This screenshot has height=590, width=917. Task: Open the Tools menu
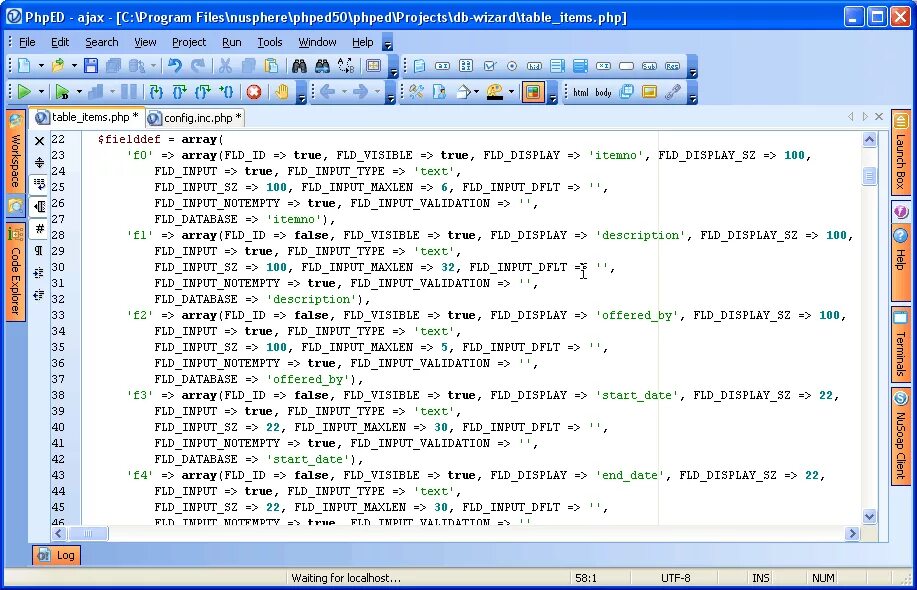pos(270,42)
